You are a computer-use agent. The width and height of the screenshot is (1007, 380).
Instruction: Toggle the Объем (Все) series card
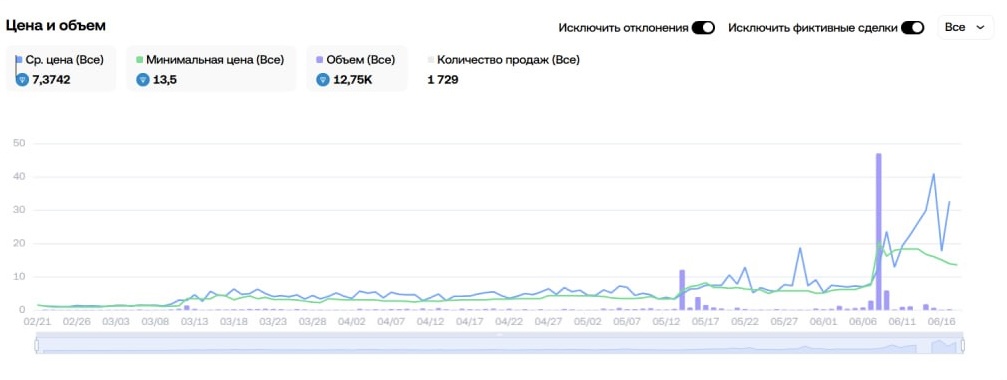point(356,69)
